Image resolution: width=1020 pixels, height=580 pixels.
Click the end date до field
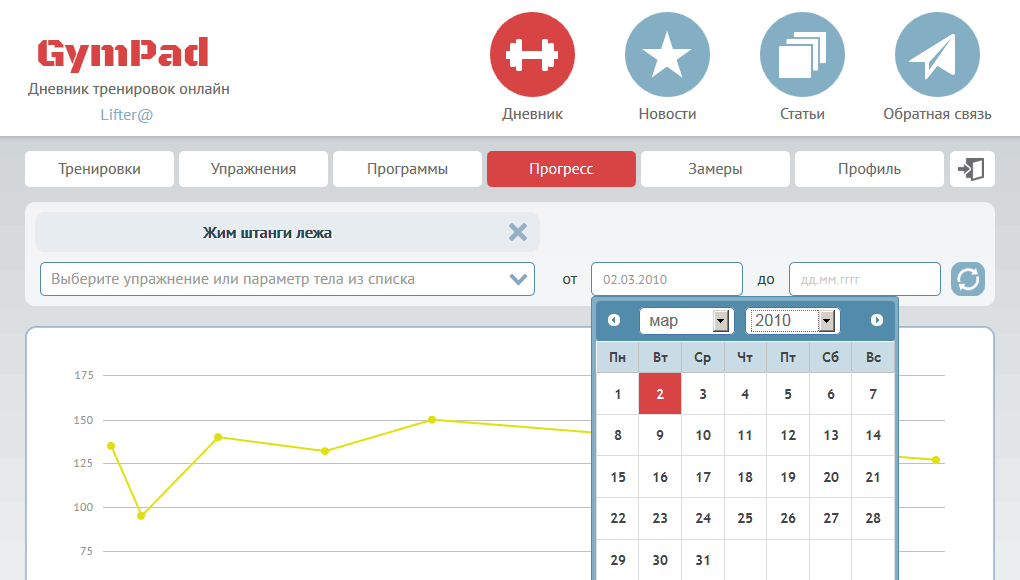point(864,279)
